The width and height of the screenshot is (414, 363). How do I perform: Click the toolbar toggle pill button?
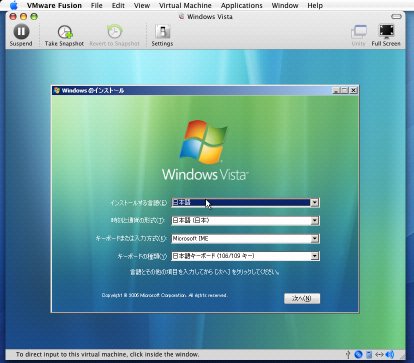coord(396,16)
